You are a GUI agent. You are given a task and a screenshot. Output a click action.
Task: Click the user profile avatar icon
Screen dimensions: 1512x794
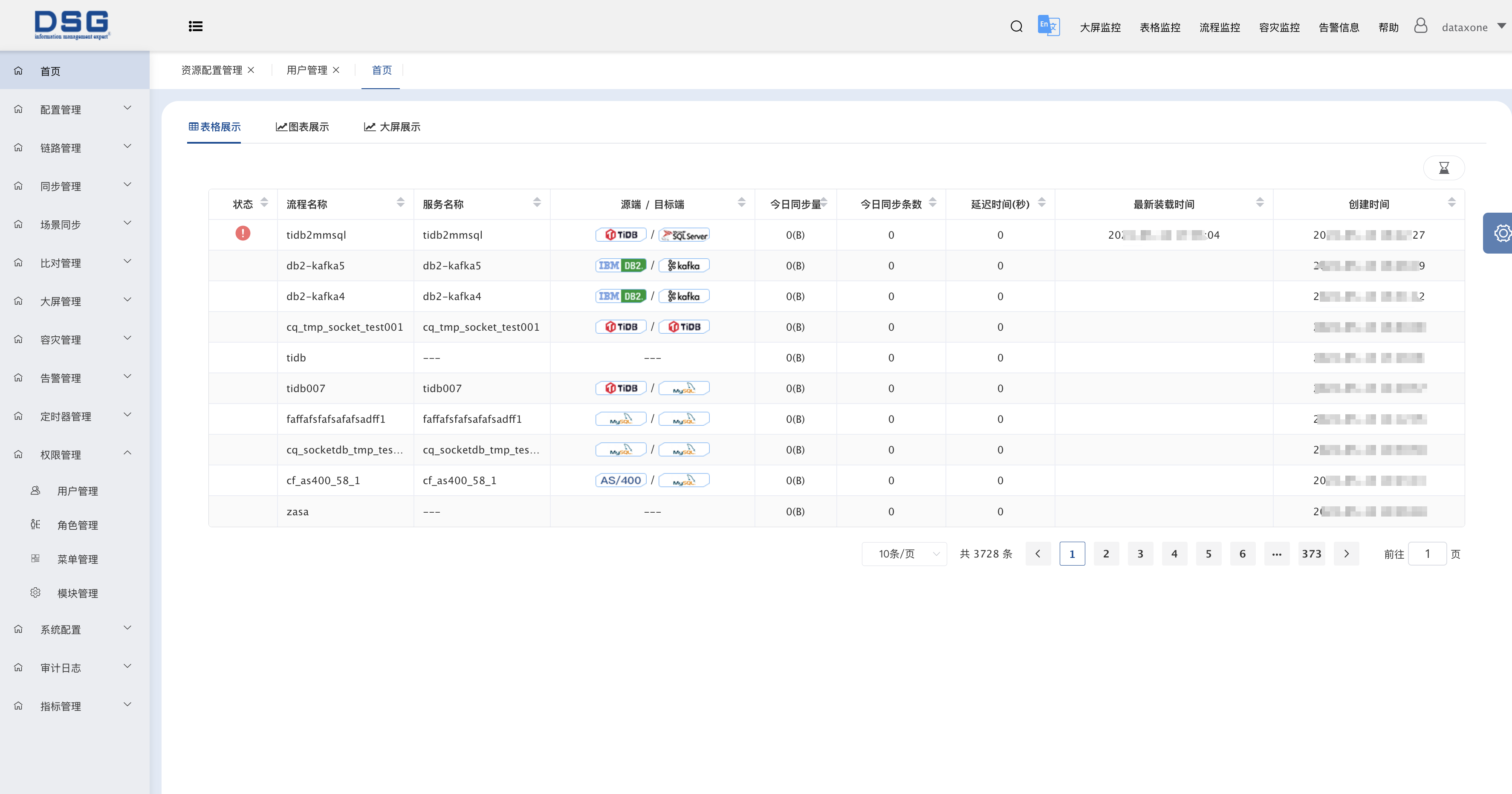pyautogui.click(x=1420, y=26)
